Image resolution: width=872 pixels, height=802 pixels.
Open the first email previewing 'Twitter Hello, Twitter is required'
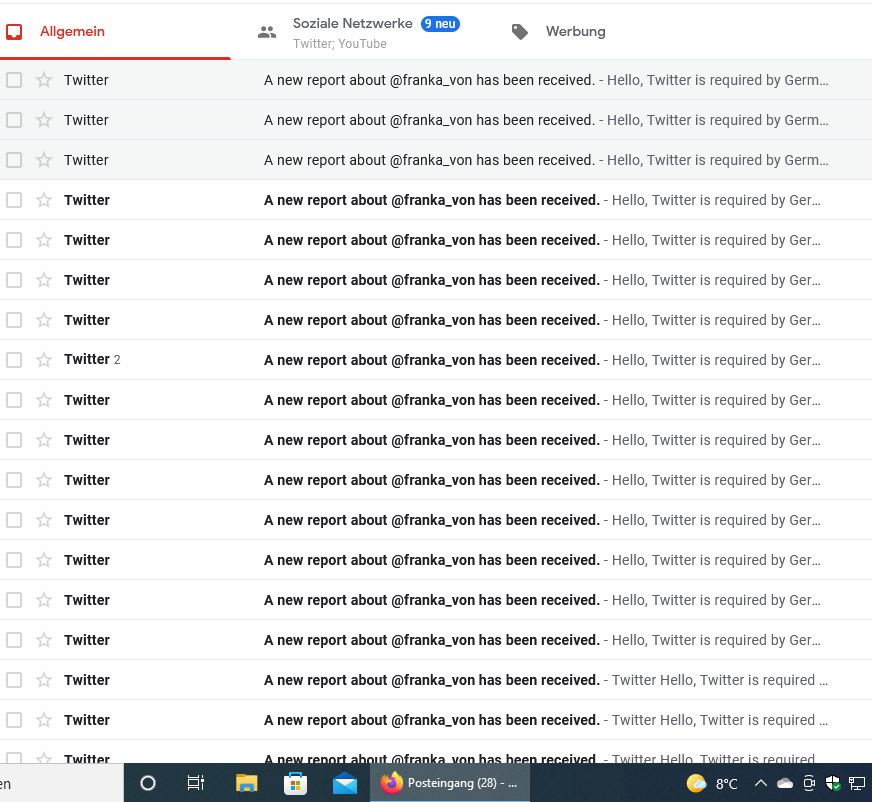[x=436, y=680]
